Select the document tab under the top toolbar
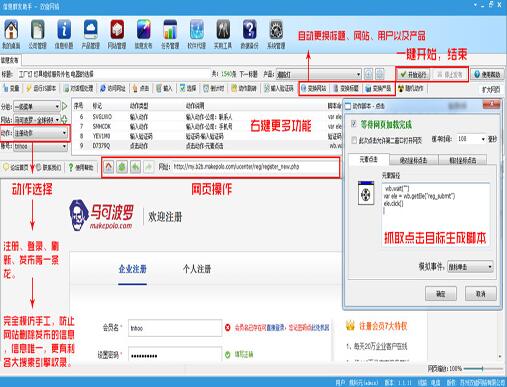Image resolution: width=507 pixels, height=387 pixels. point(10,60)
